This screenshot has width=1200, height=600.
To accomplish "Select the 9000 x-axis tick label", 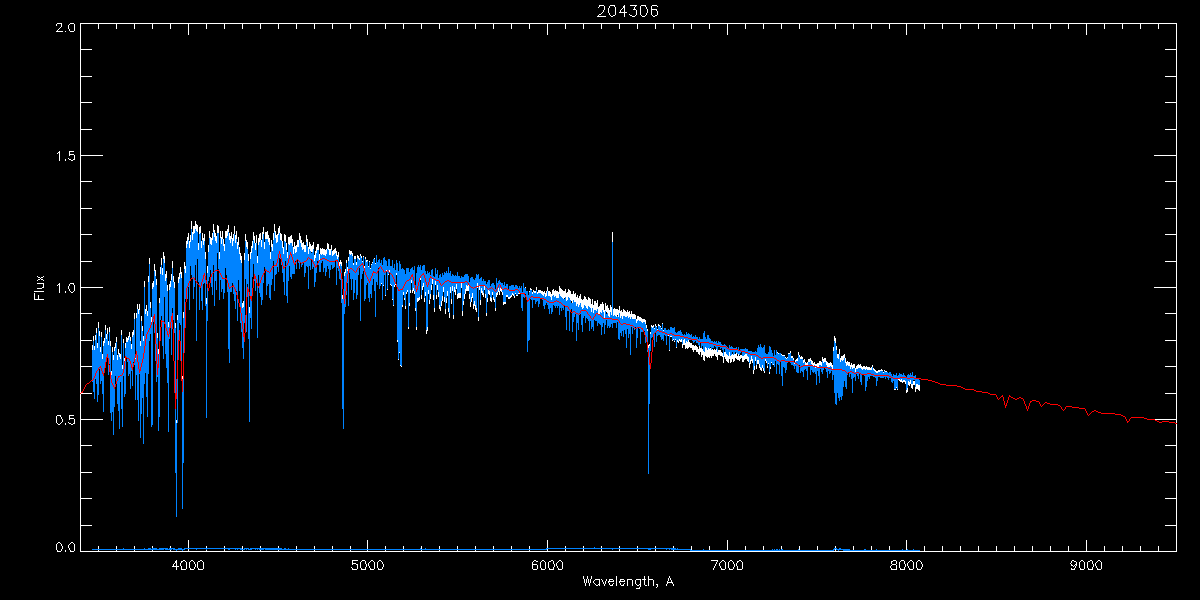I will pos(1086,564).
